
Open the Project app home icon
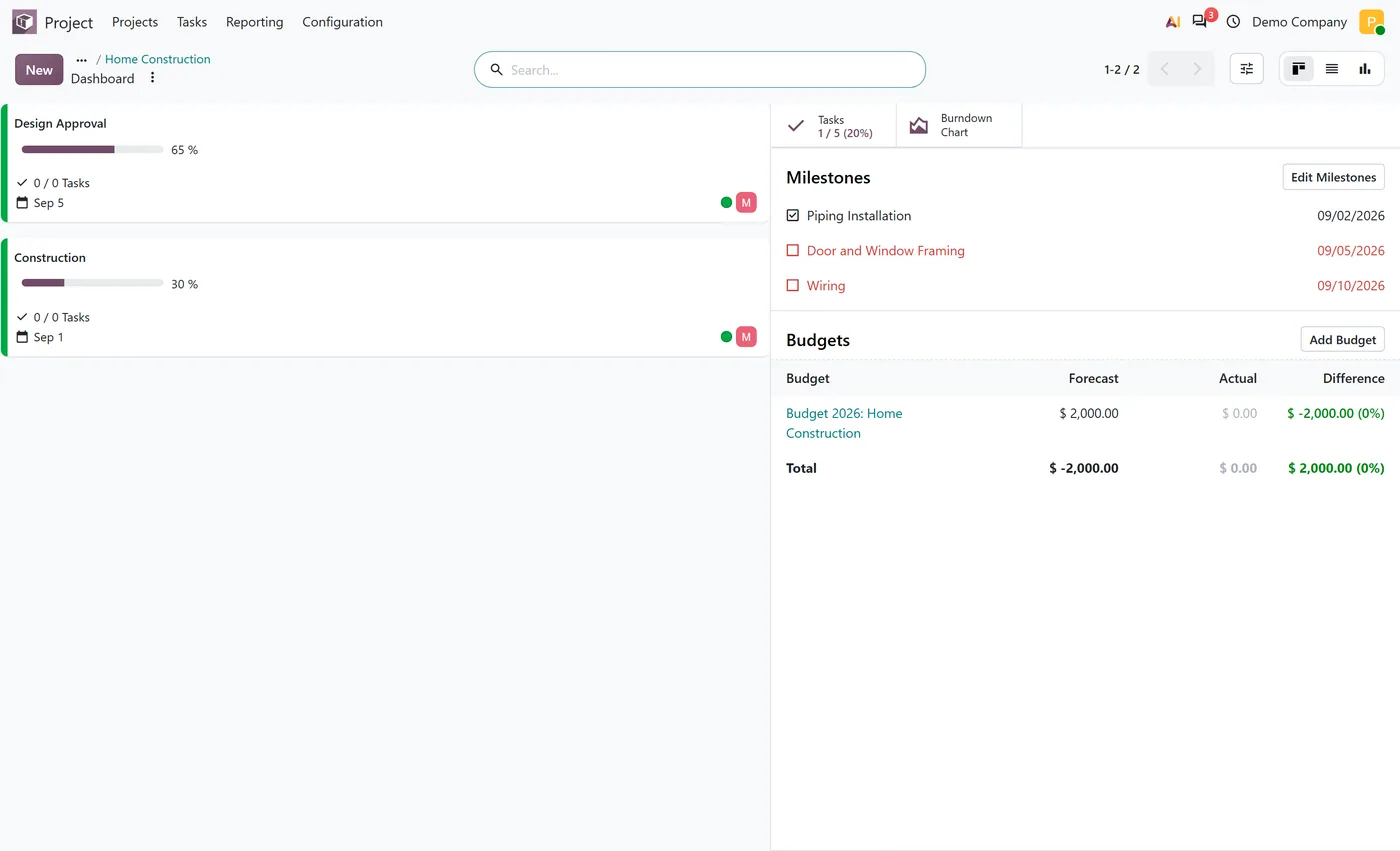[24, 22]
